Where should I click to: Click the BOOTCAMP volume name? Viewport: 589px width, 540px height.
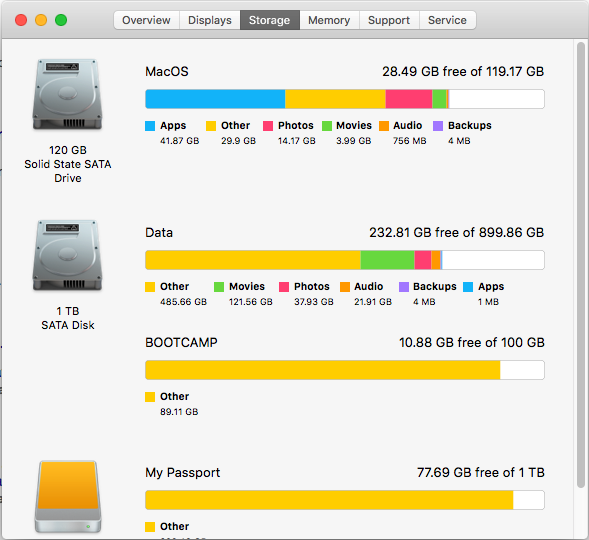181,342
